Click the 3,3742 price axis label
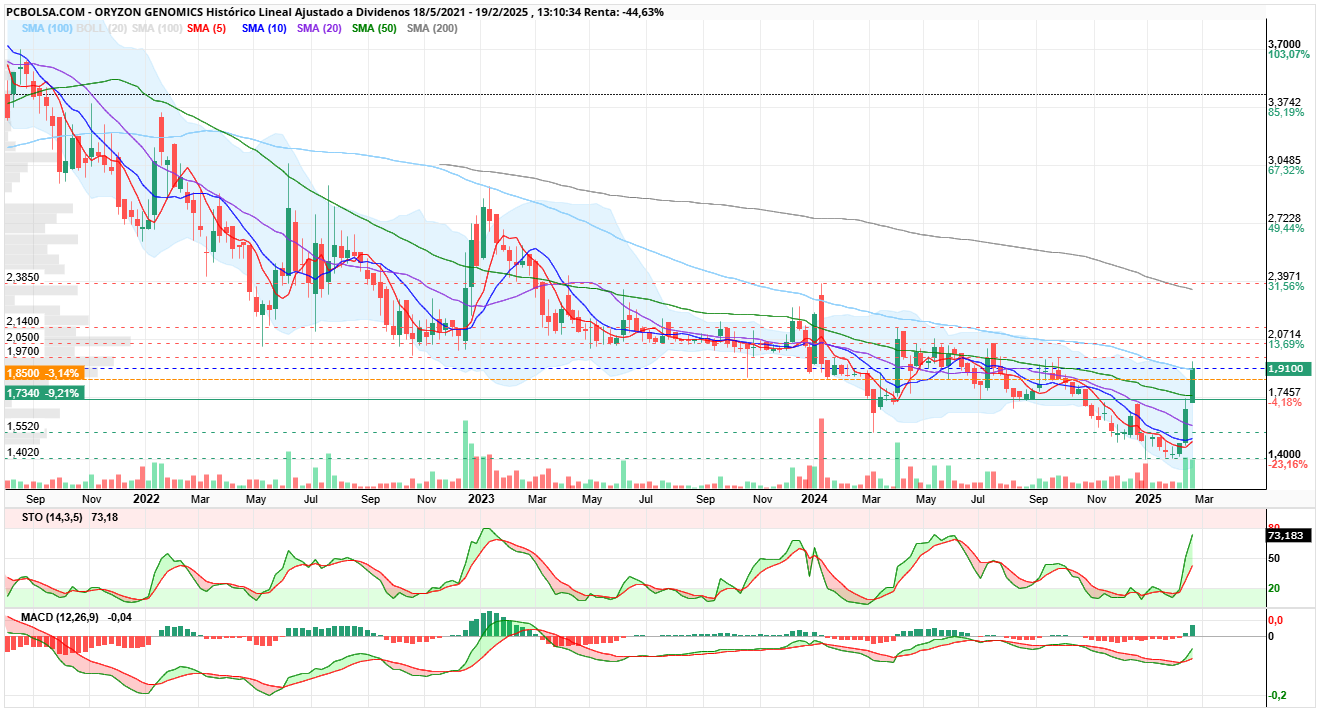Viewport: 1320px width, 712px height. pos(1285,102)
